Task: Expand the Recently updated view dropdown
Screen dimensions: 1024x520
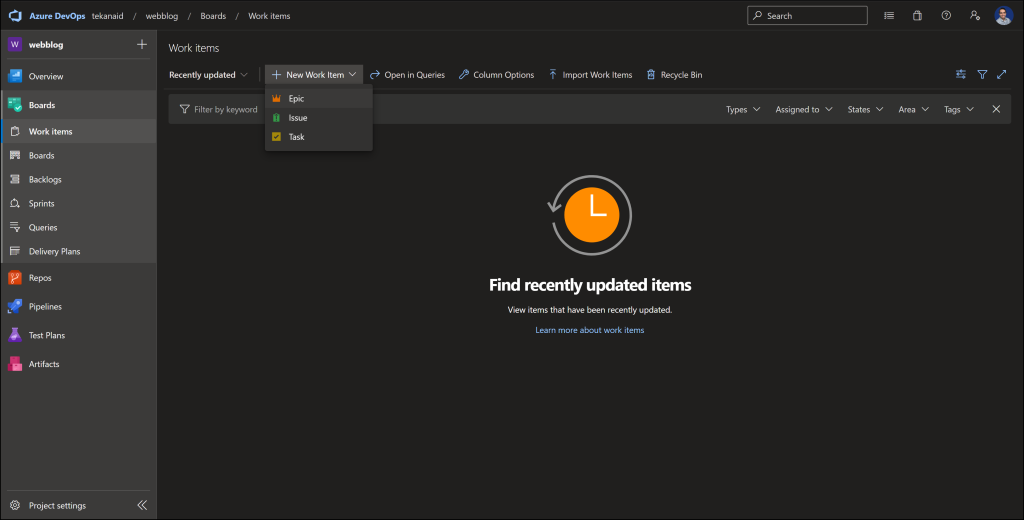Action: [208, 75]
